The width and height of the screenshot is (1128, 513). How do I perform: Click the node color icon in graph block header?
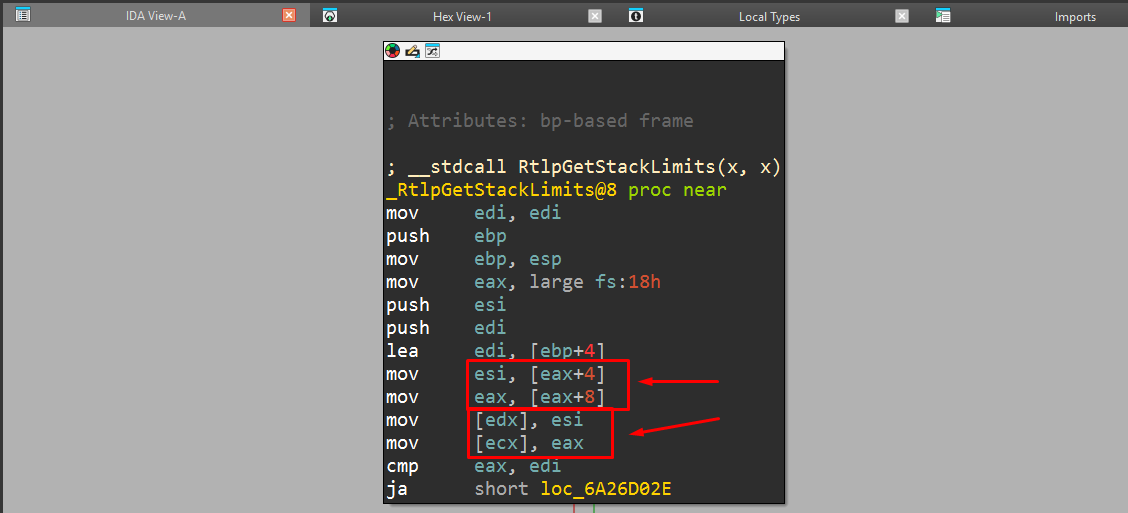(392, 50)
